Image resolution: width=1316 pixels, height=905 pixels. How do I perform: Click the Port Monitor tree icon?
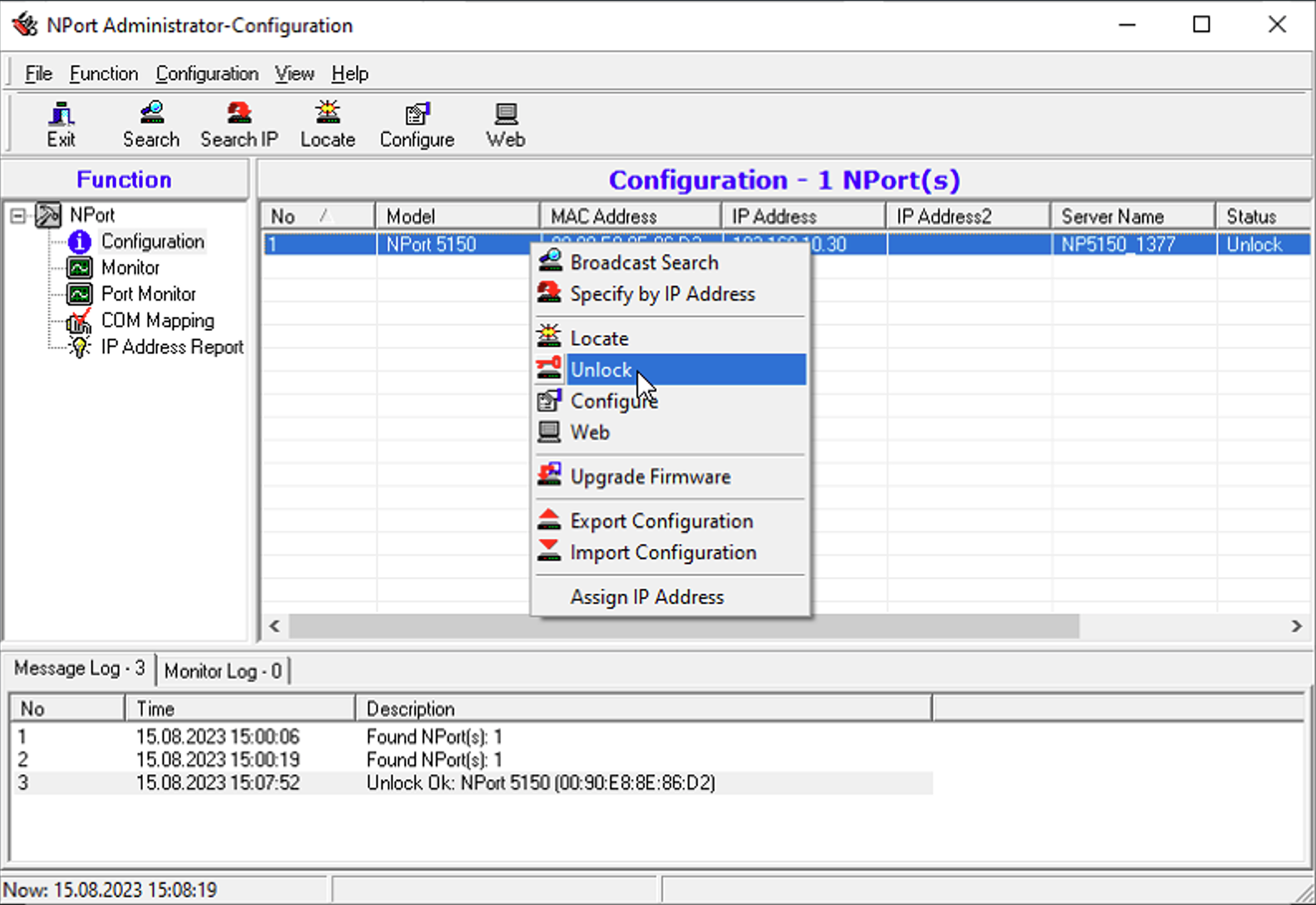[79, 295]
